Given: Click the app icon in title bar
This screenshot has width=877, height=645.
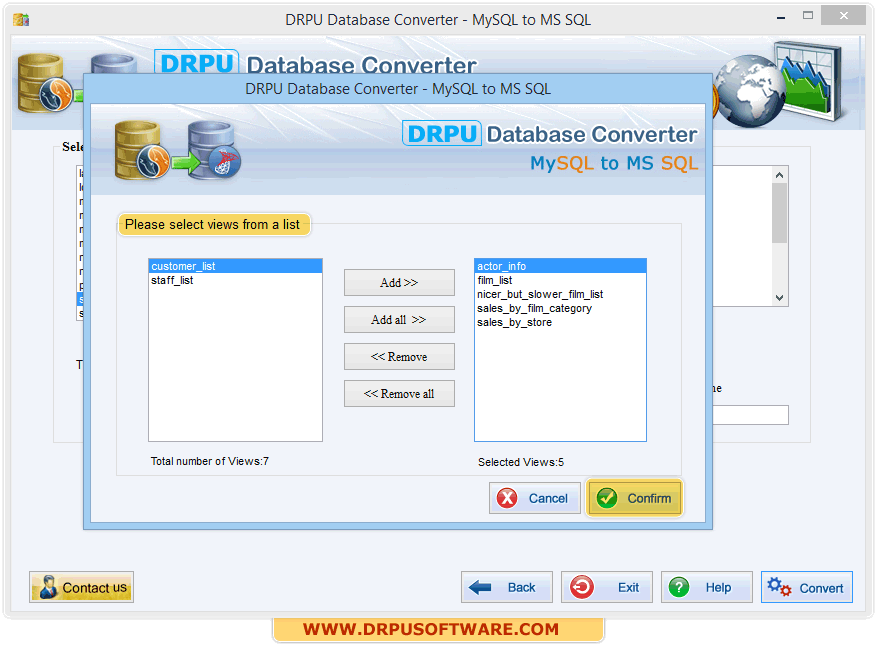Looking at the screenshot, I should [21, 20].
